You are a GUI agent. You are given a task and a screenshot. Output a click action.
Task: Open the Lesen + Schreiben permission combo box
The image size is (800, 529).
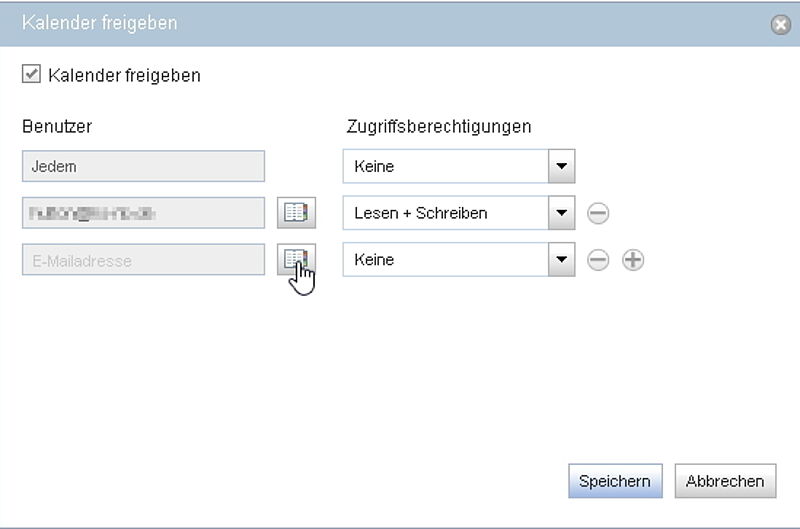pos(459,213)
